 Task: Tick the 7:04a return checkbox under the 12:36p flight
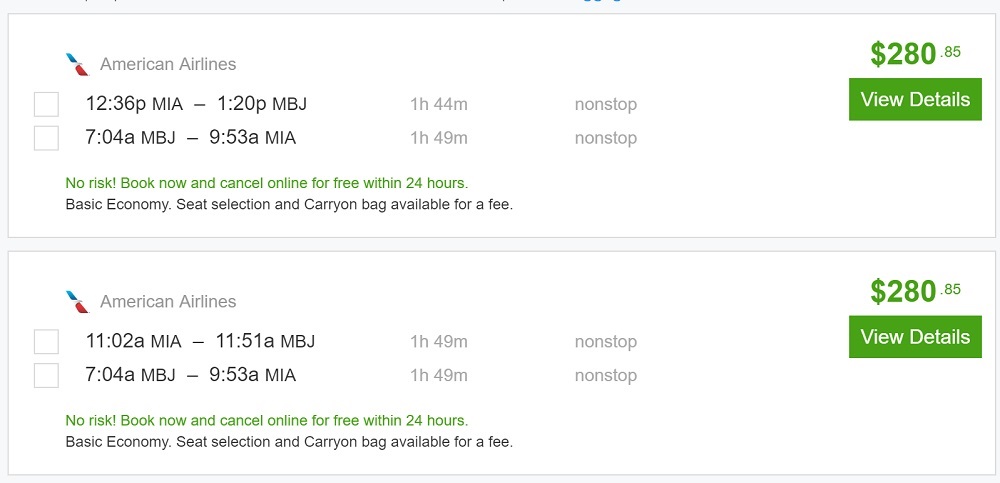click(x=46, y=138)
